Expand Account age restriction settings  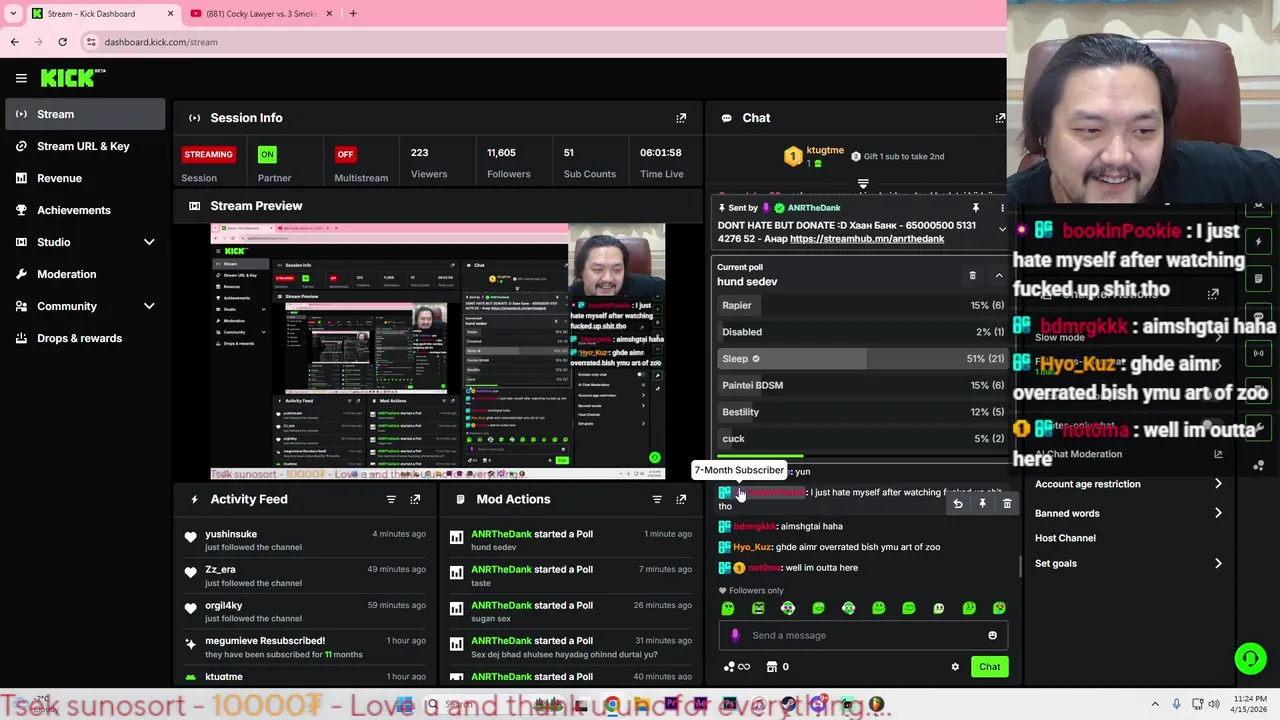1218,484
